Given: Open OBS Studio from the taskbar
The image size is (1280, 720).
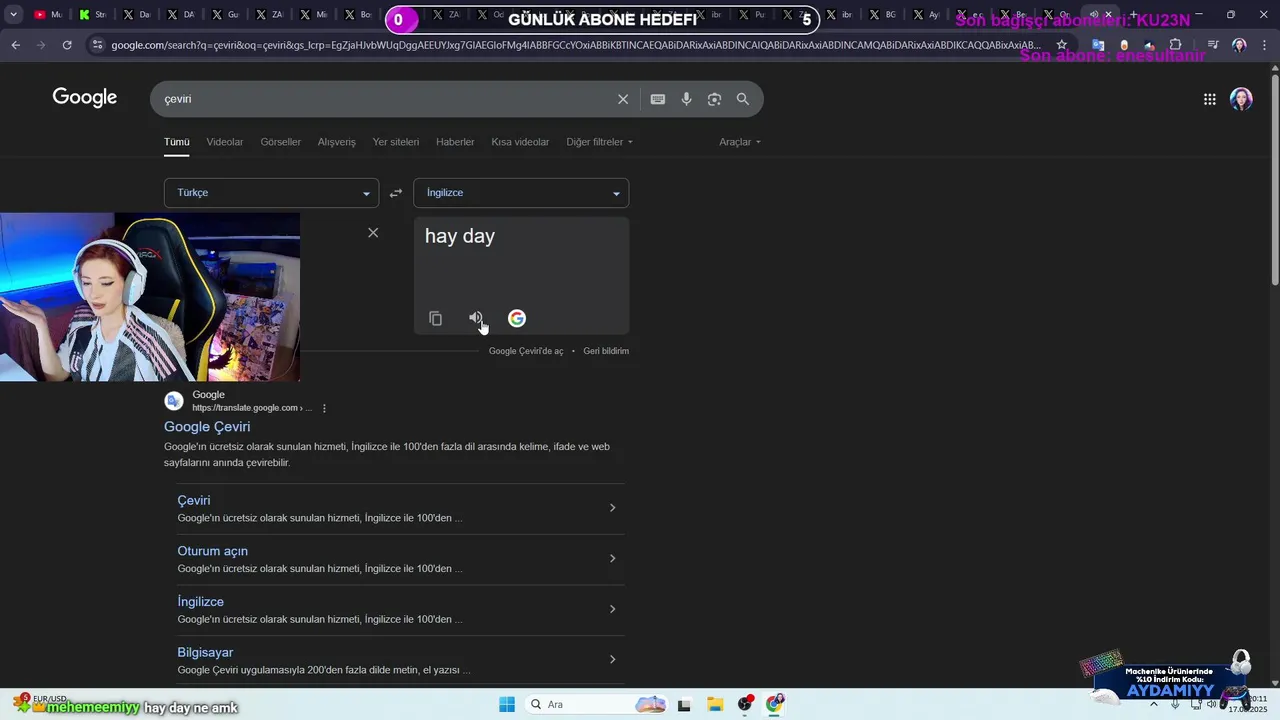Looking at the screenshot, I should [x=745, y=704].
